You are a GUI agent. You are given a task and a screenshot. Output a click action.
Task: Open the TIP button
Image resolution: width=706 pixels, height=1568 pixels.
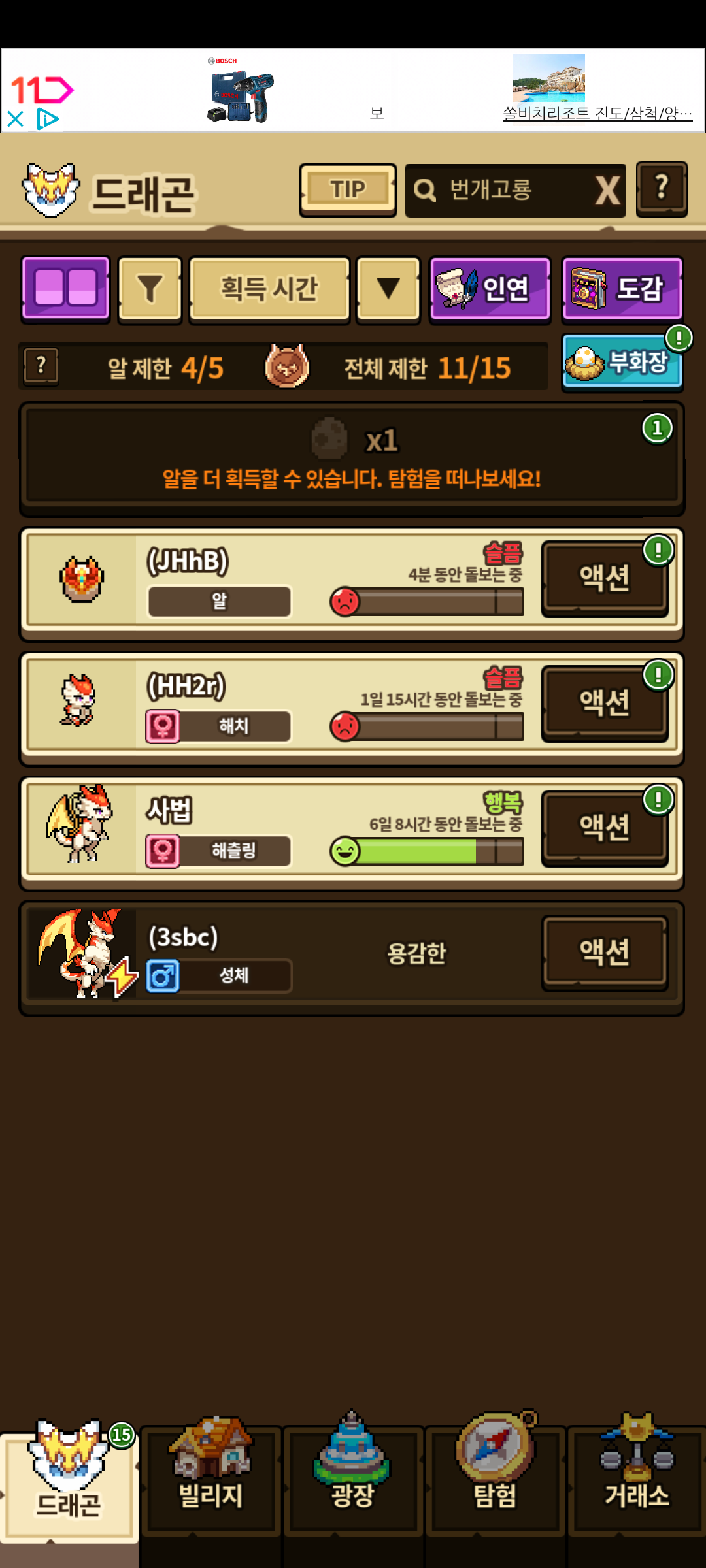[x=348, y=189]
